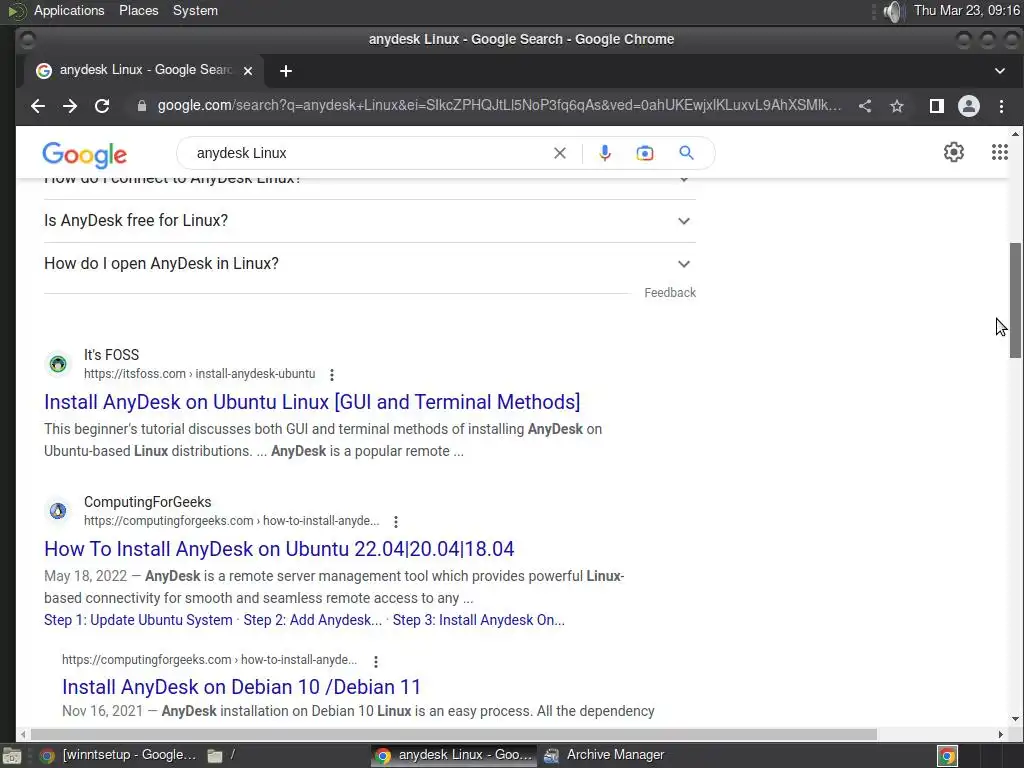Image resolution: width=1024 pixels, height=768 pixels.
Task: Expand "Is AnyDesk free for Linux?"
Action: (x=370, y=221)
